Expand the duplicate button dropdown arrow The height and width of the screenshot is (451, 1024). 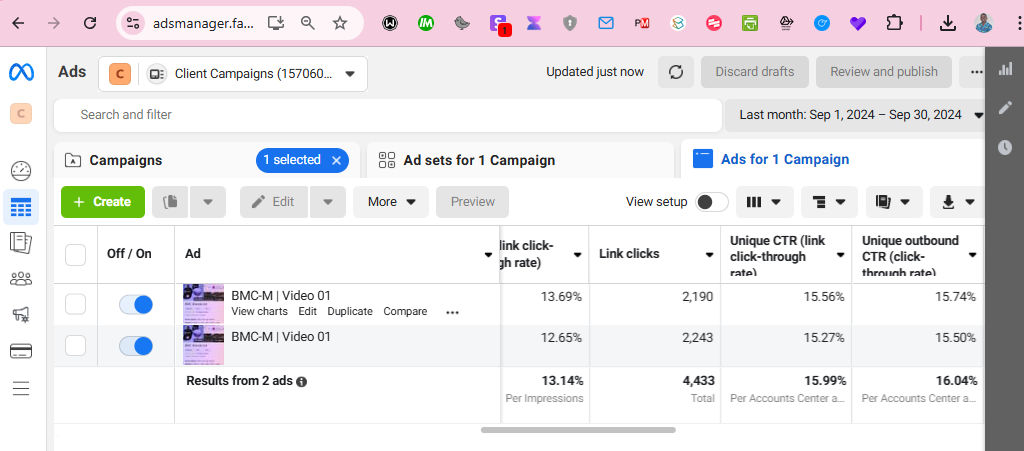pos(208,202)
